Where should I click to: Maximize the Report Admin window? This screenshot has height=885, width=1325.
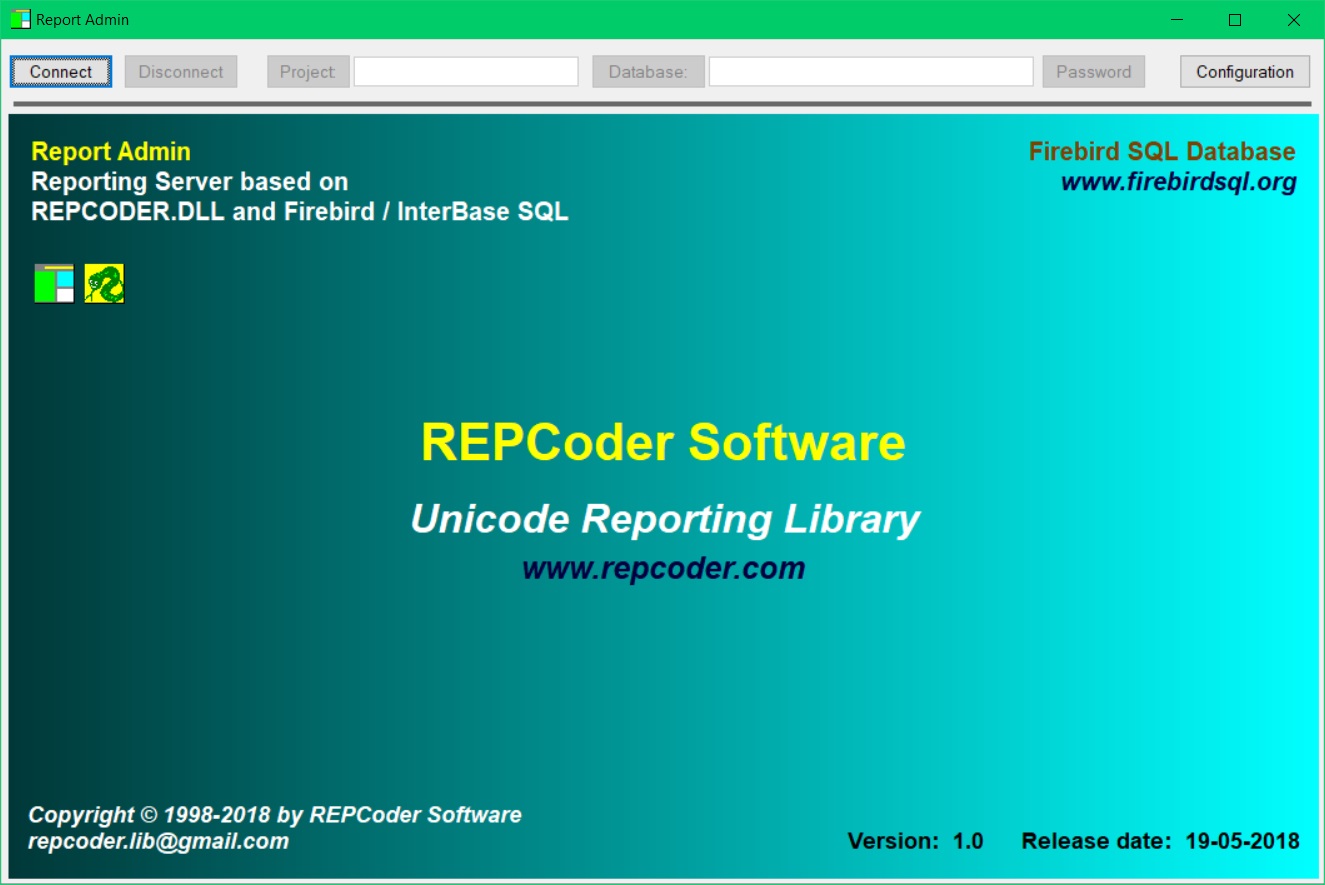(x=1235, y=20)
